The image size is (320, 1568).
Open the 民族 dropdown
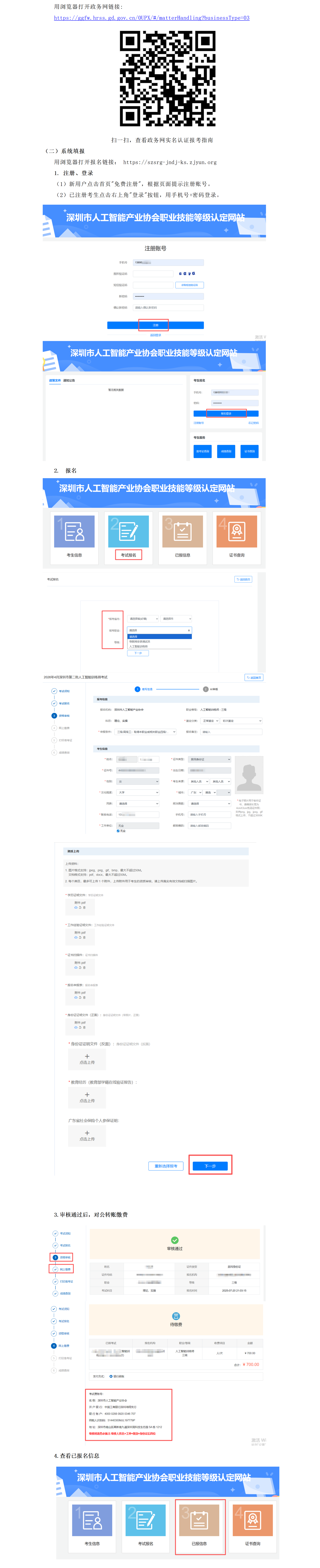click(138, 803)
